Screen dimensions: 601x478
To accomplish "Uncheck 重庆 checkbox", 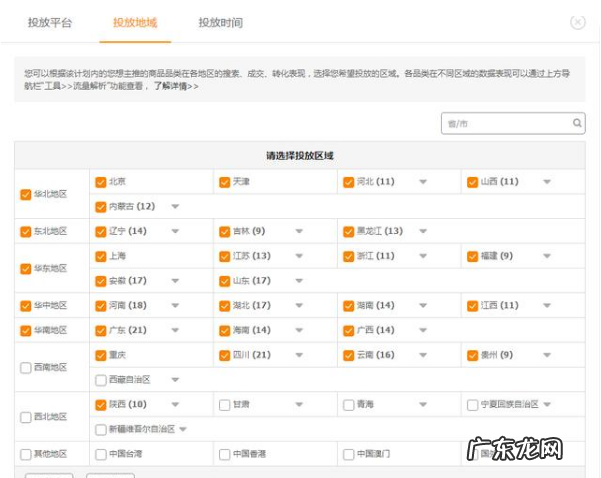I will coord(101,355).
